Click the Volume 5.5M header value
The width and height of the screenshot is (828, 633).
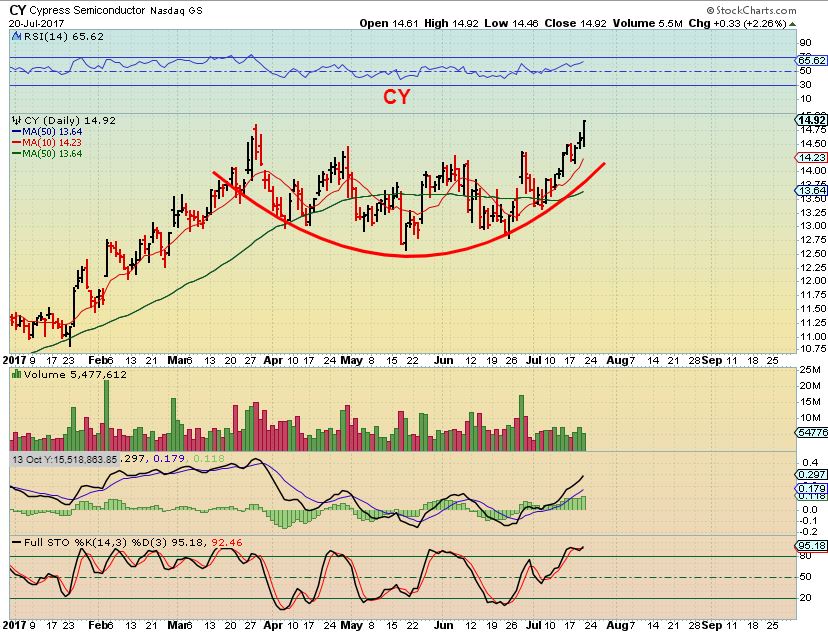click(x=648, y=24)
